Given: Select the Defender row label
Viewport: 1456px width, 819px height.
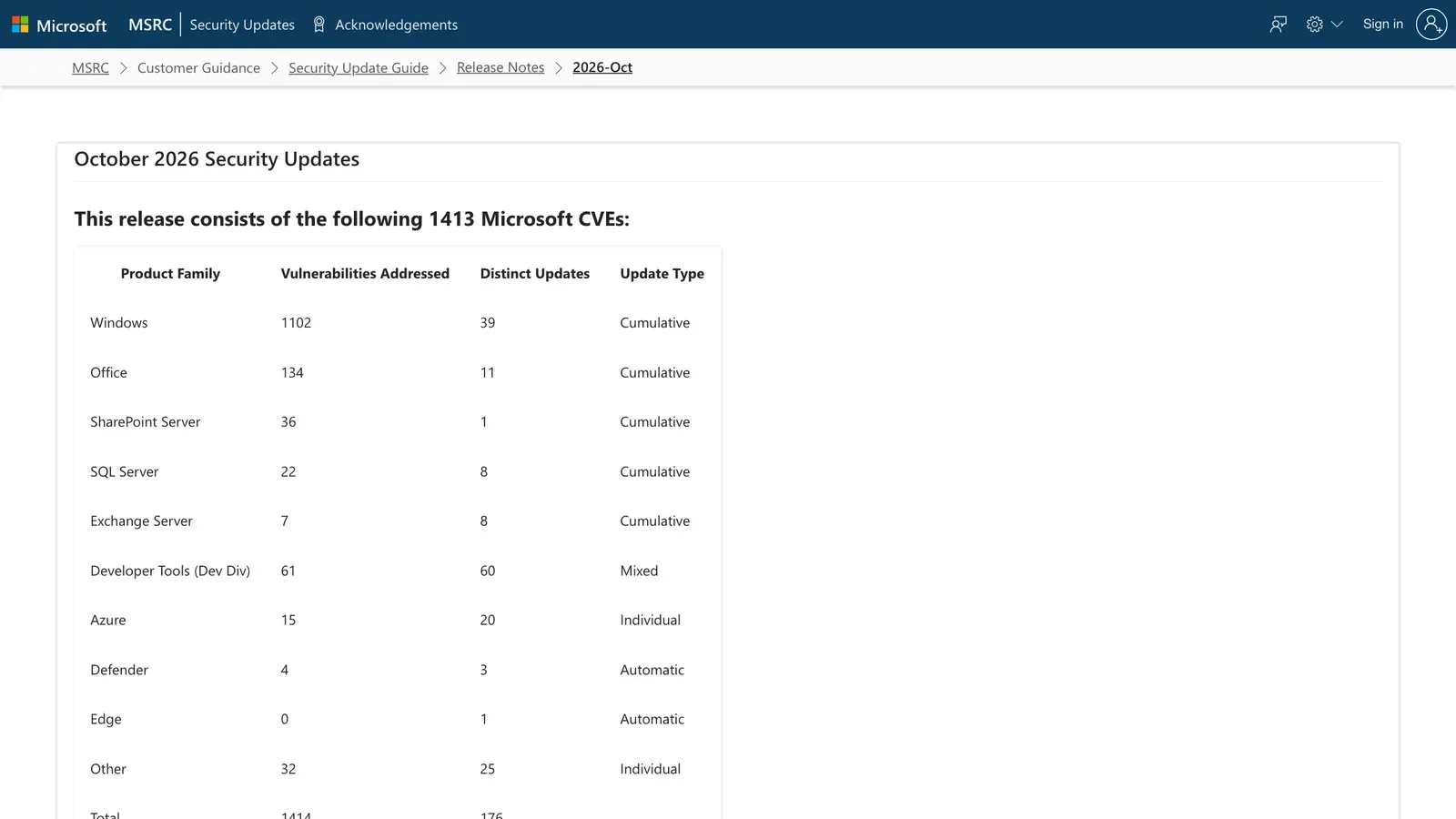Looking at the screenshot, I should point(119,671).
